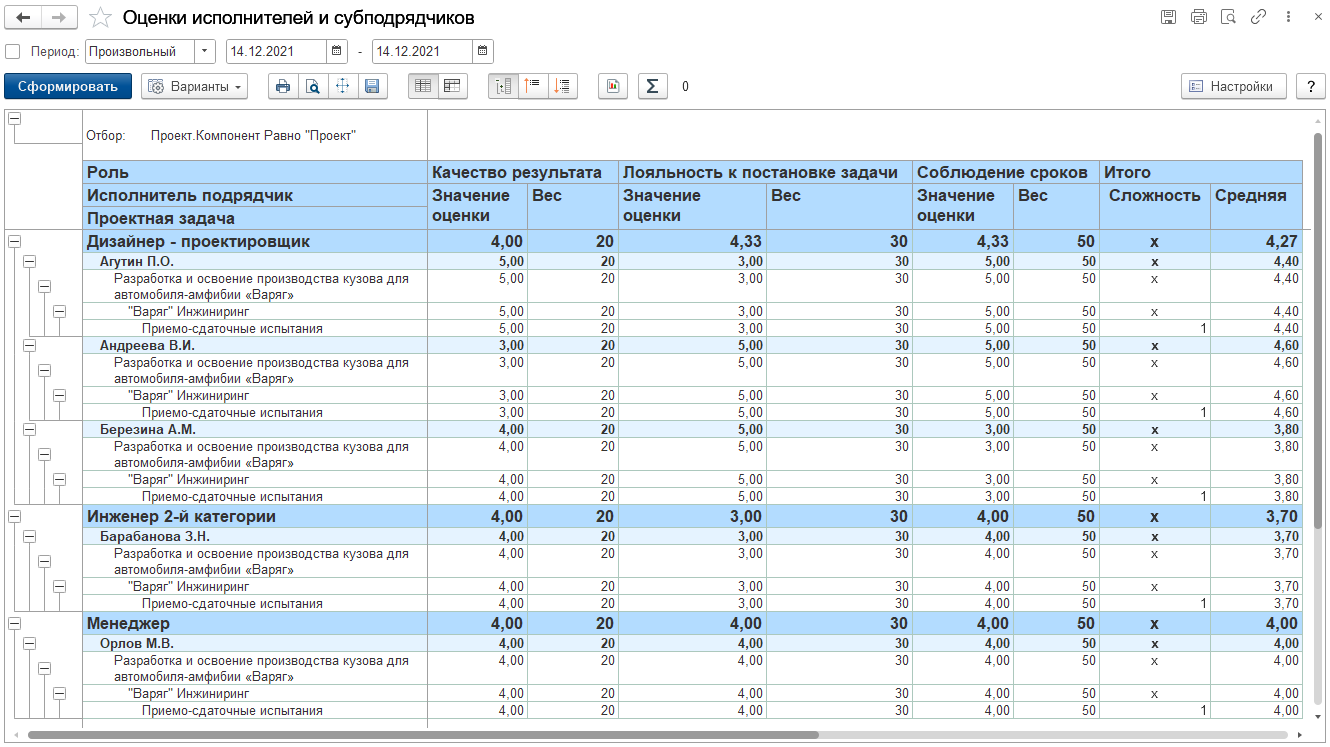Select the Менеджер row label

point(128,624)
